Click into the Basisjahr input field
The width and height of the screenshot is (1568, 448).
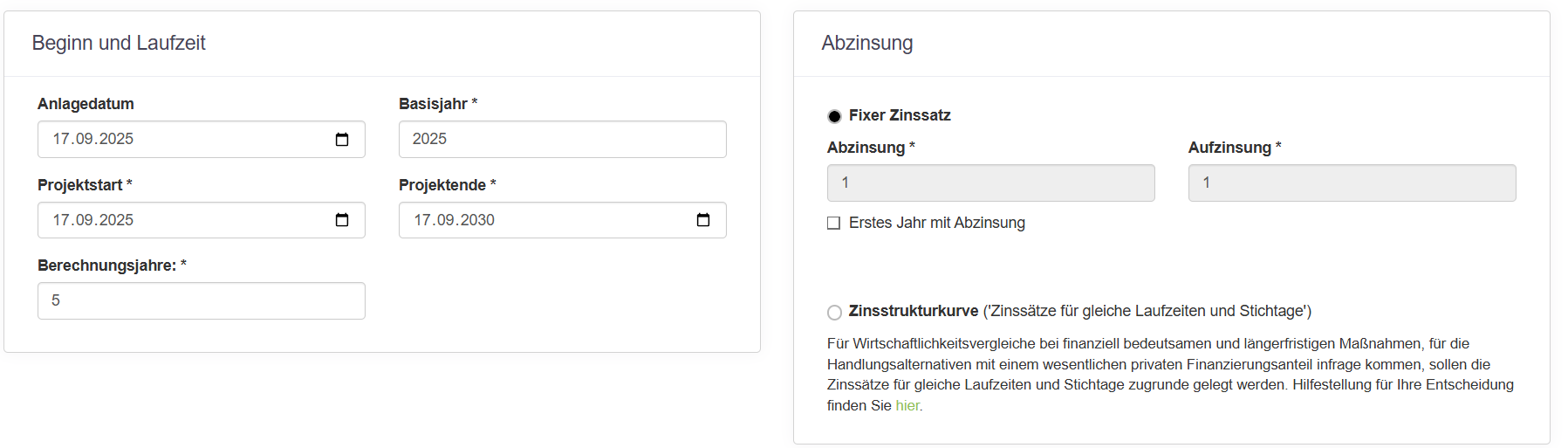[x=562, y=140]
